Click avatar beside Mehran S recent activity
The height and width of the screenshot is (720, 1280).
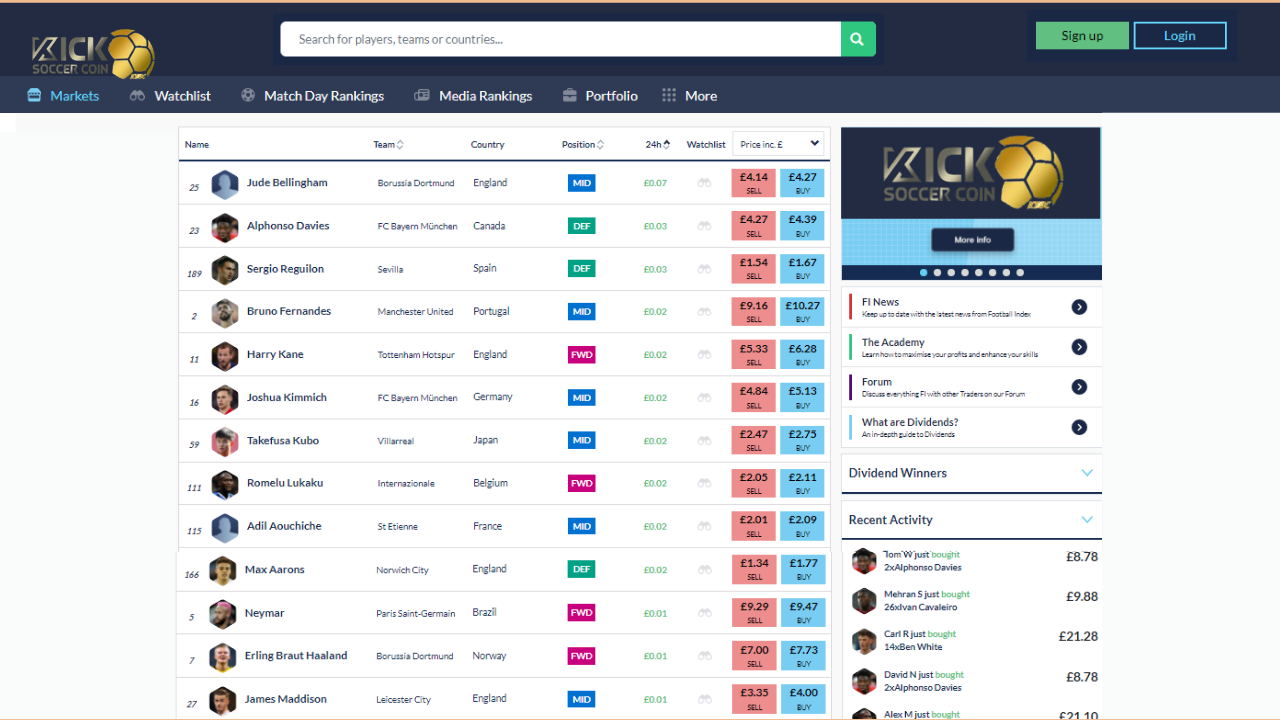point(864,600)
